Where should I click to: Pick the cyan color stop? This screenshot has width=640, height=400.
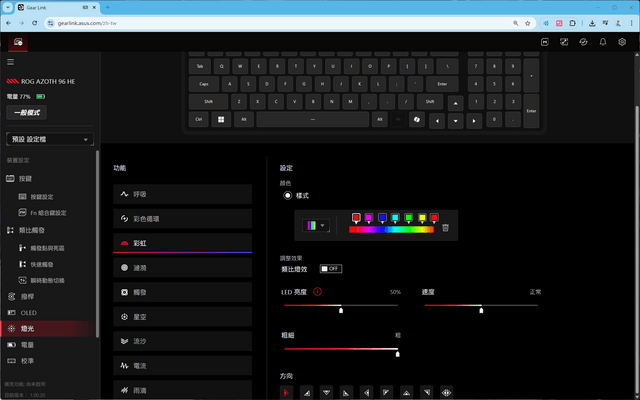tap(395, 218)
